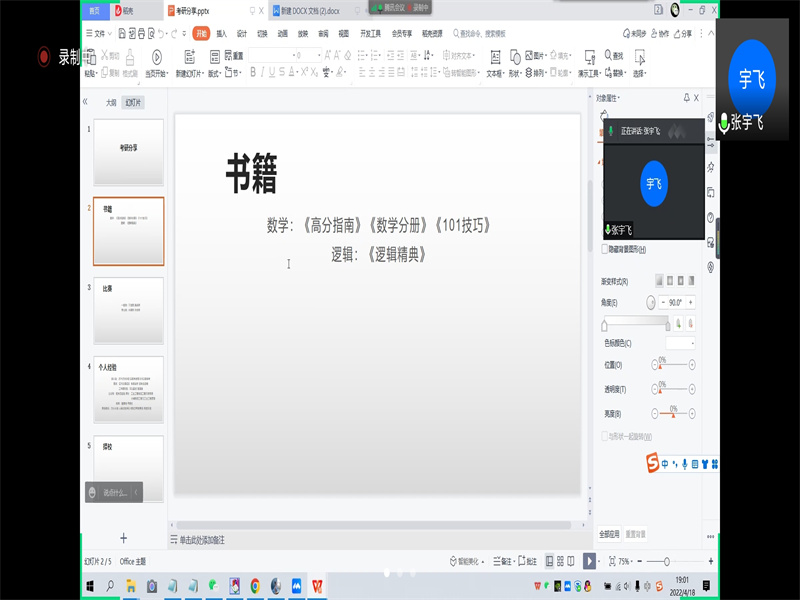Insert a 文本框 text box
Screen dimensions: 800x600
pyautogui.click(x=493, y=57)
